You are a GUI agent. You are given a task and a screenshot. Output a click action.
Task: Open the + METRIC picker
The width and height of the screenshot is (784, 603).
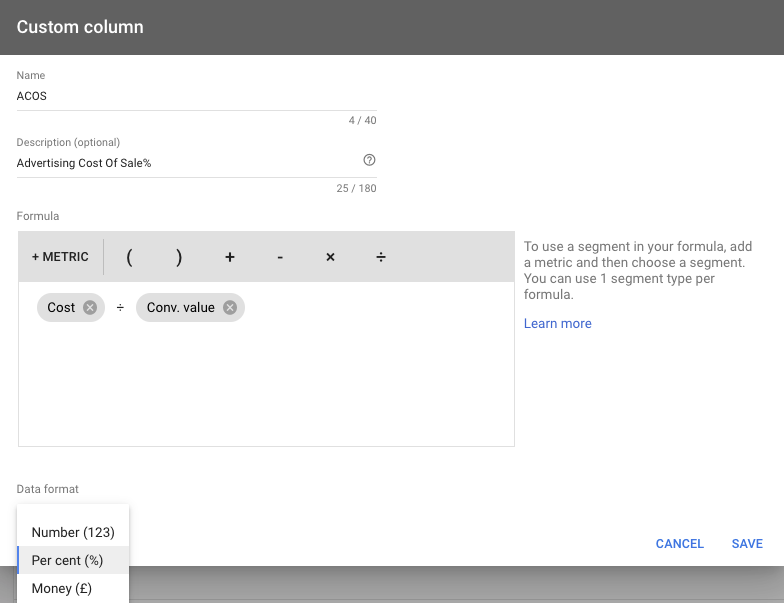pyautogui.click(x=60, y=257)
